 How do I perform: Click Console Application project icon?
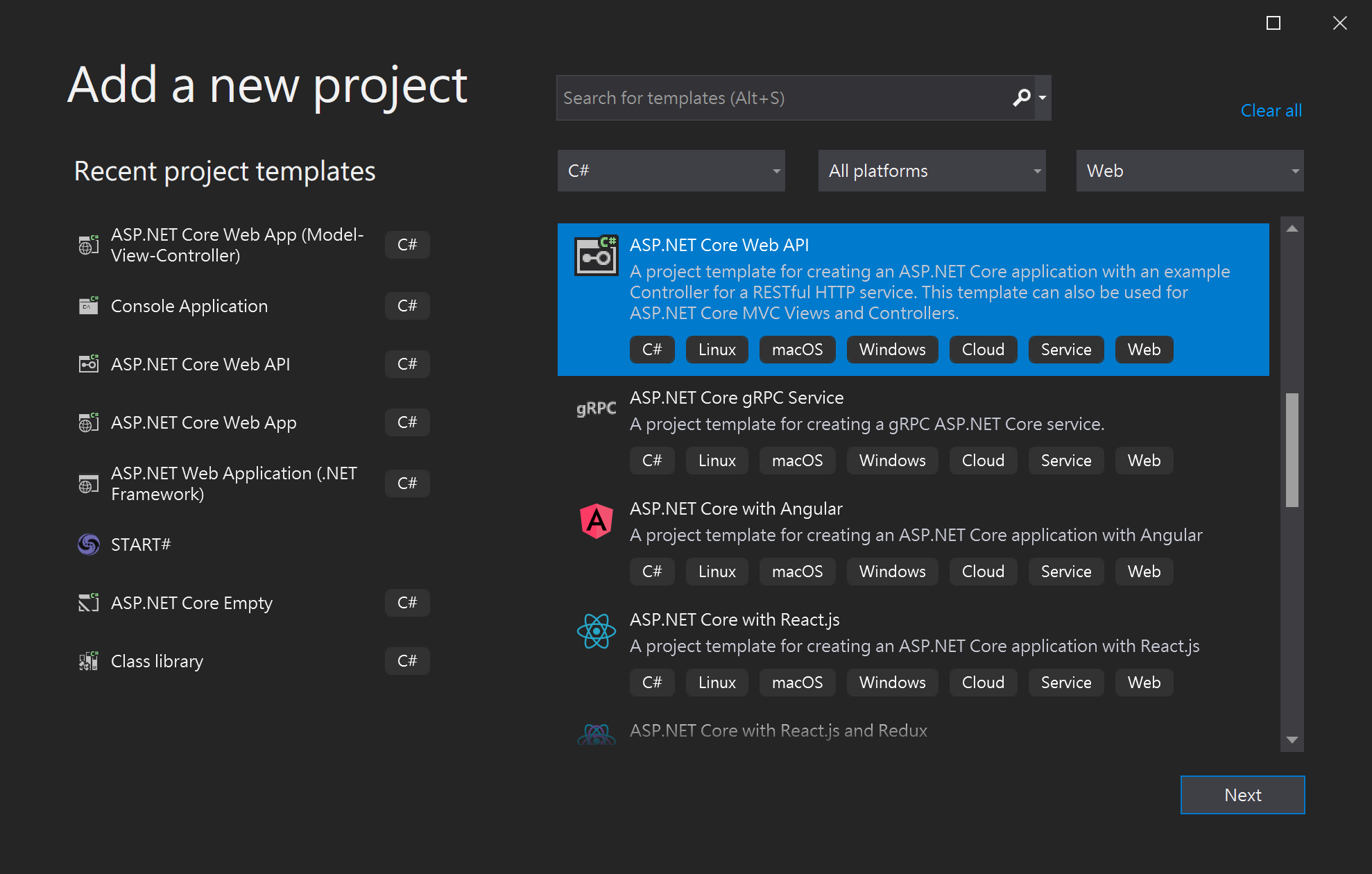[x=89, y=306]
